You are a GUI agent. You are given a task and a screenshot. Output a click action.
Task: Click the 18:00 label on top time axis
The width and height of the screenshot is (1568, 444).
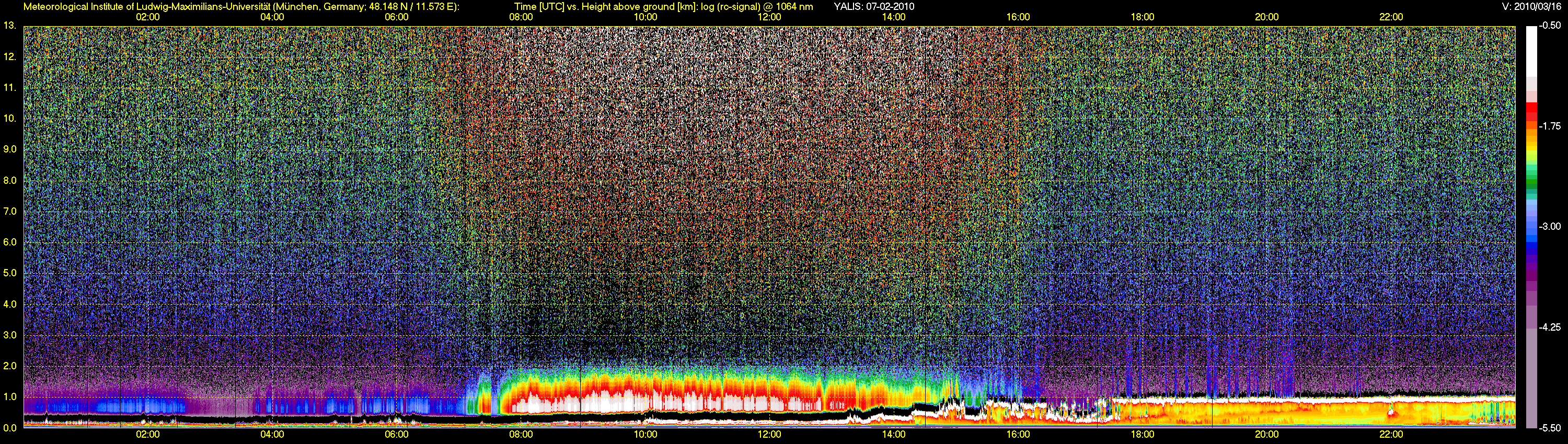[1143, 17]
